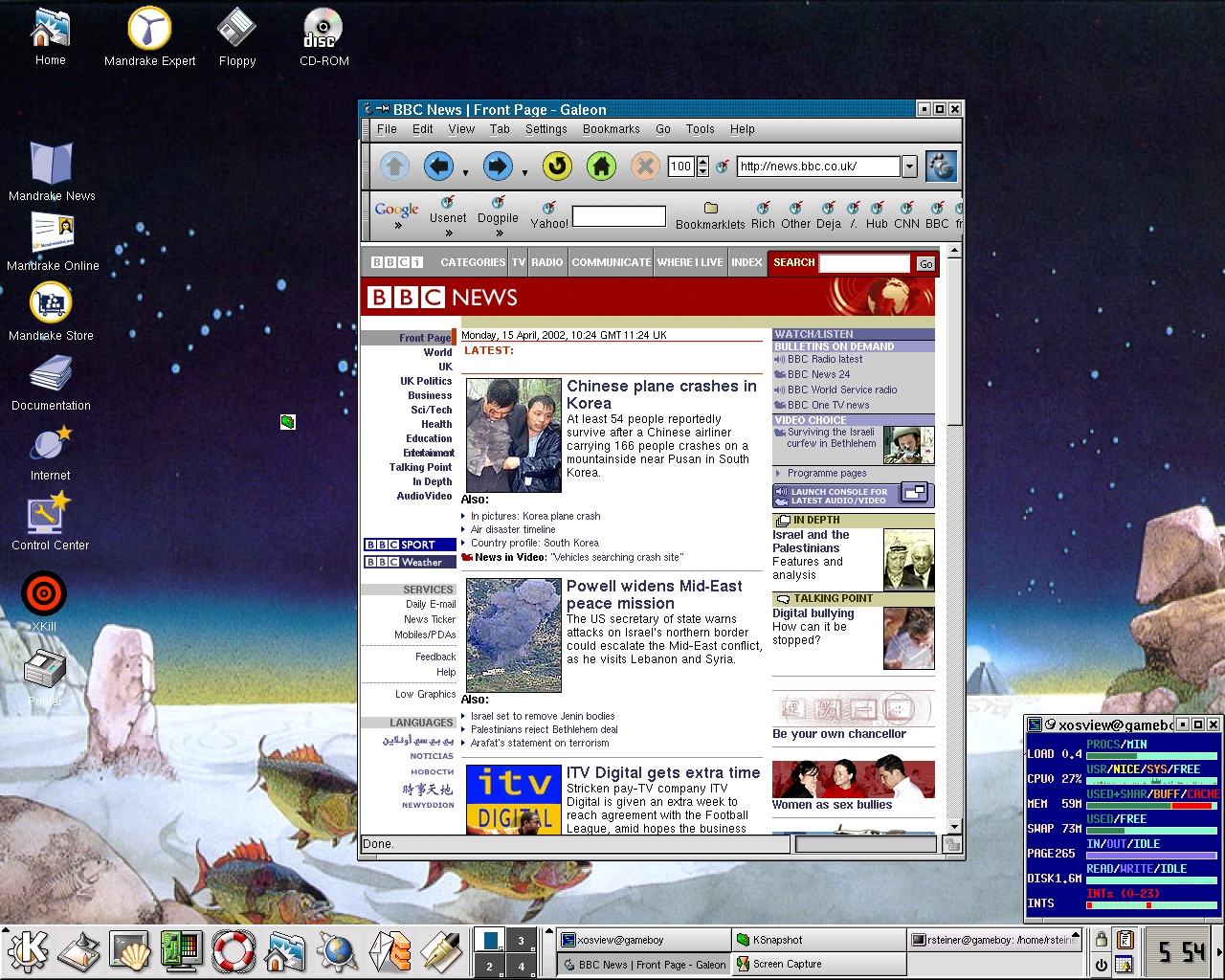Click the Go button next to BBC search

coord(925,264)
